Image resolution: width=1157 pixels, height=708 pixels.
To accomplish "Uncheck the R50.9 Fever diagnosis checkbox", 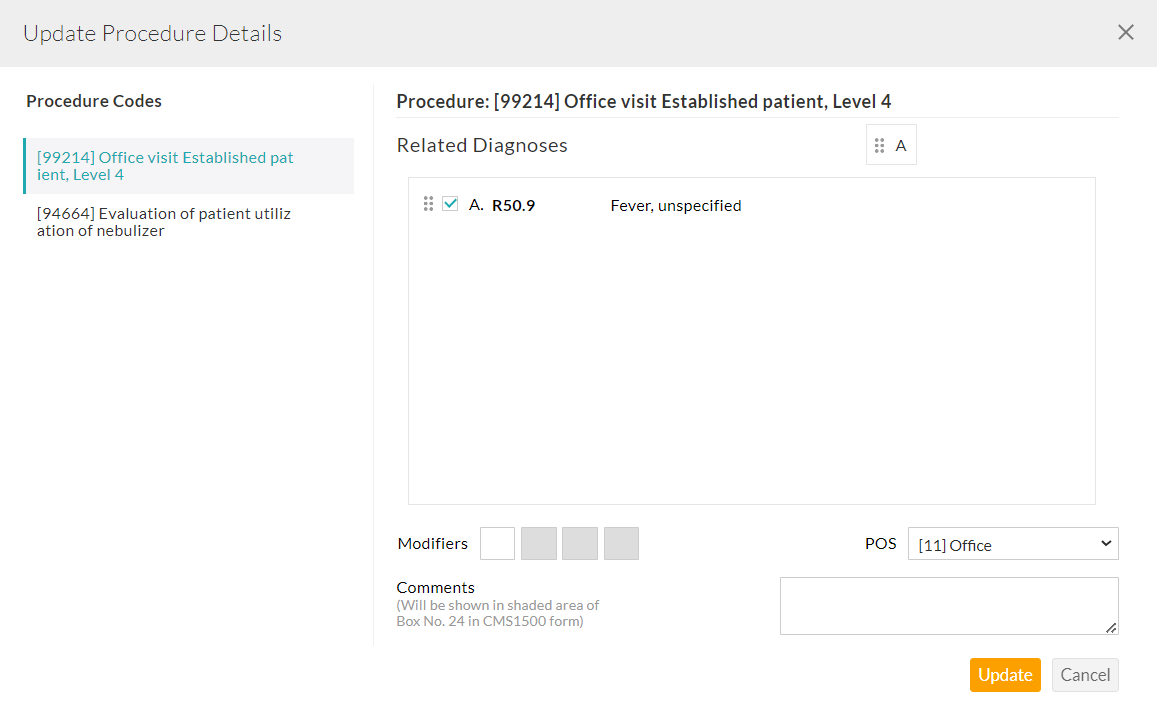I will point(450,204).
